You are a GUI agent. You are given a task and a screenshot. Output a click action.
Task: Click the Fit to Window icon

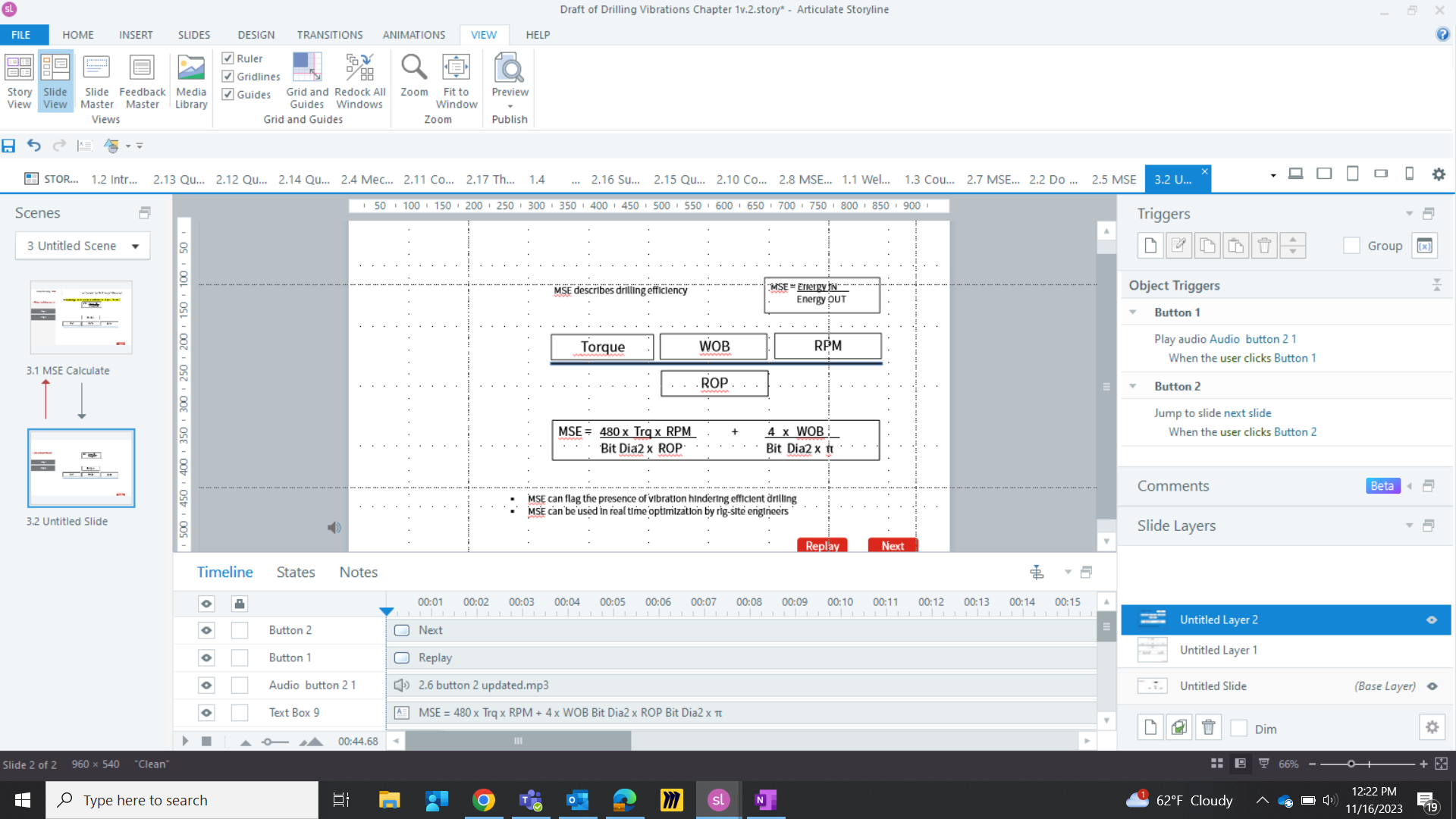456,80
